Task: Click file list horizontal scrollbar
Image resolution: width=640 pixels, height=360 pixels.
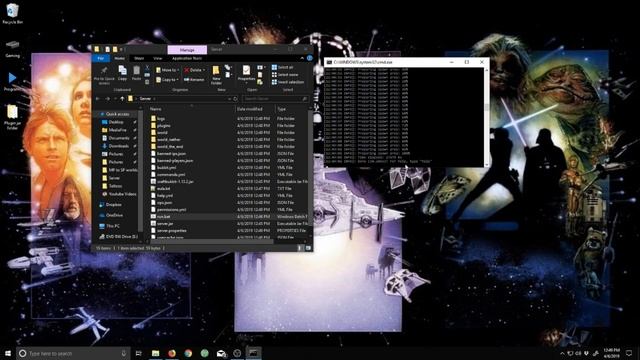Action: [212, 242]
